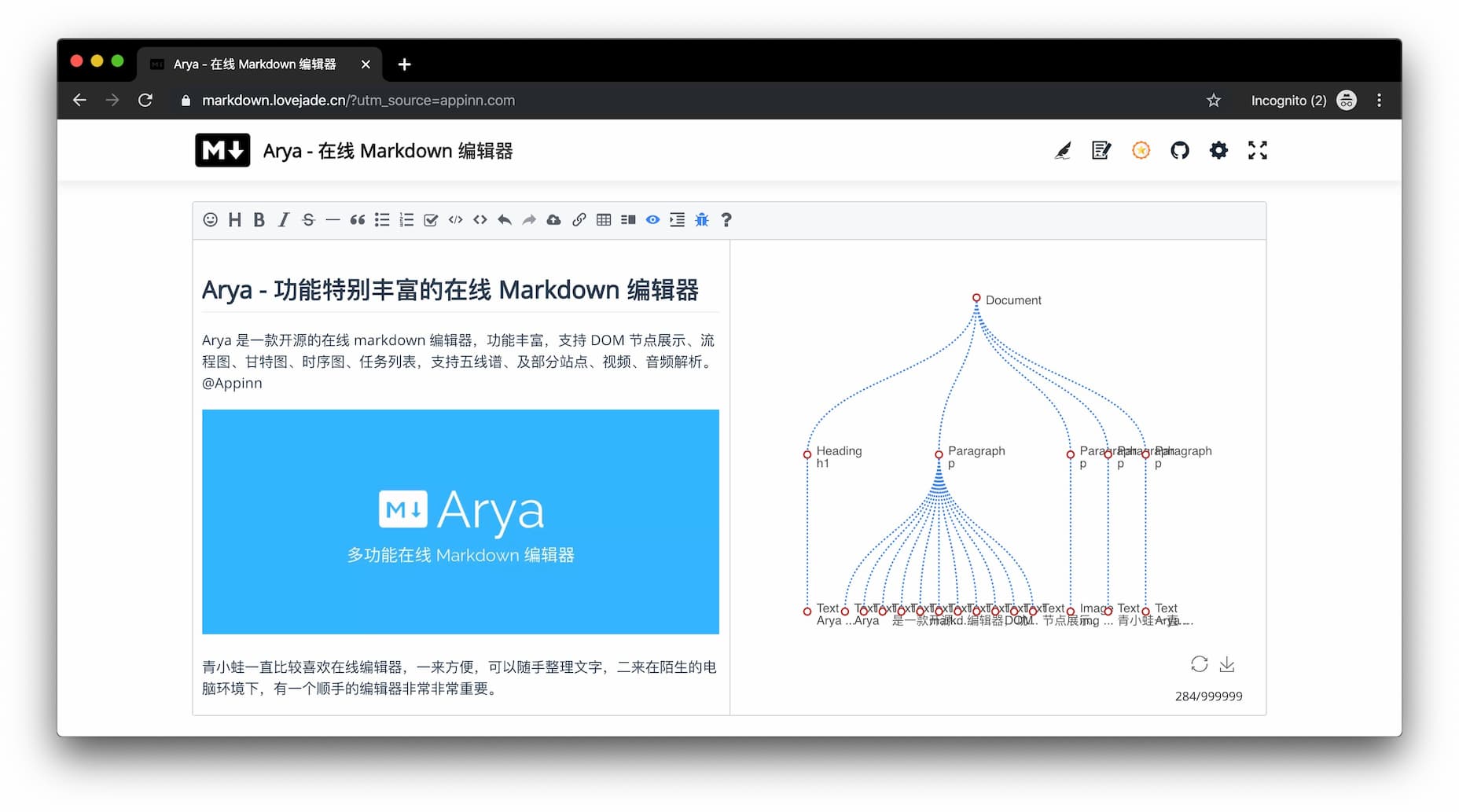The image size is (1459, 812).
Task: Toggle the preview eye icon
Action: pos(652,220)
